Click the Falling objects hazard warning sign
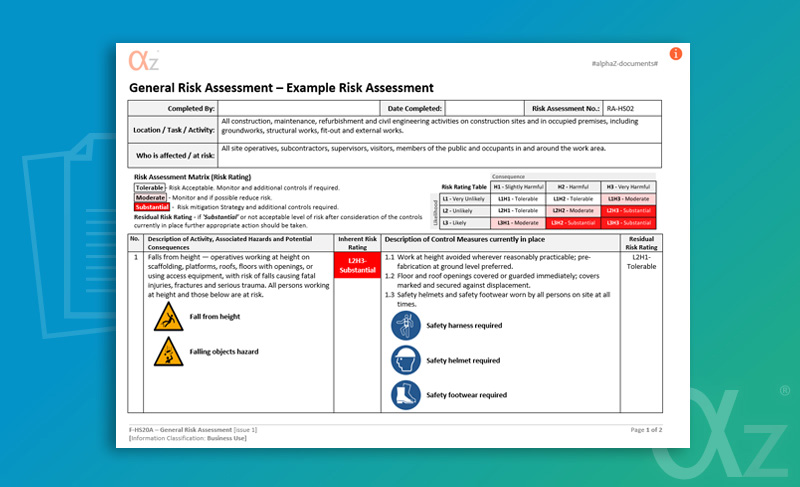Viewport: 800px width, 487px height. (169, 353)
